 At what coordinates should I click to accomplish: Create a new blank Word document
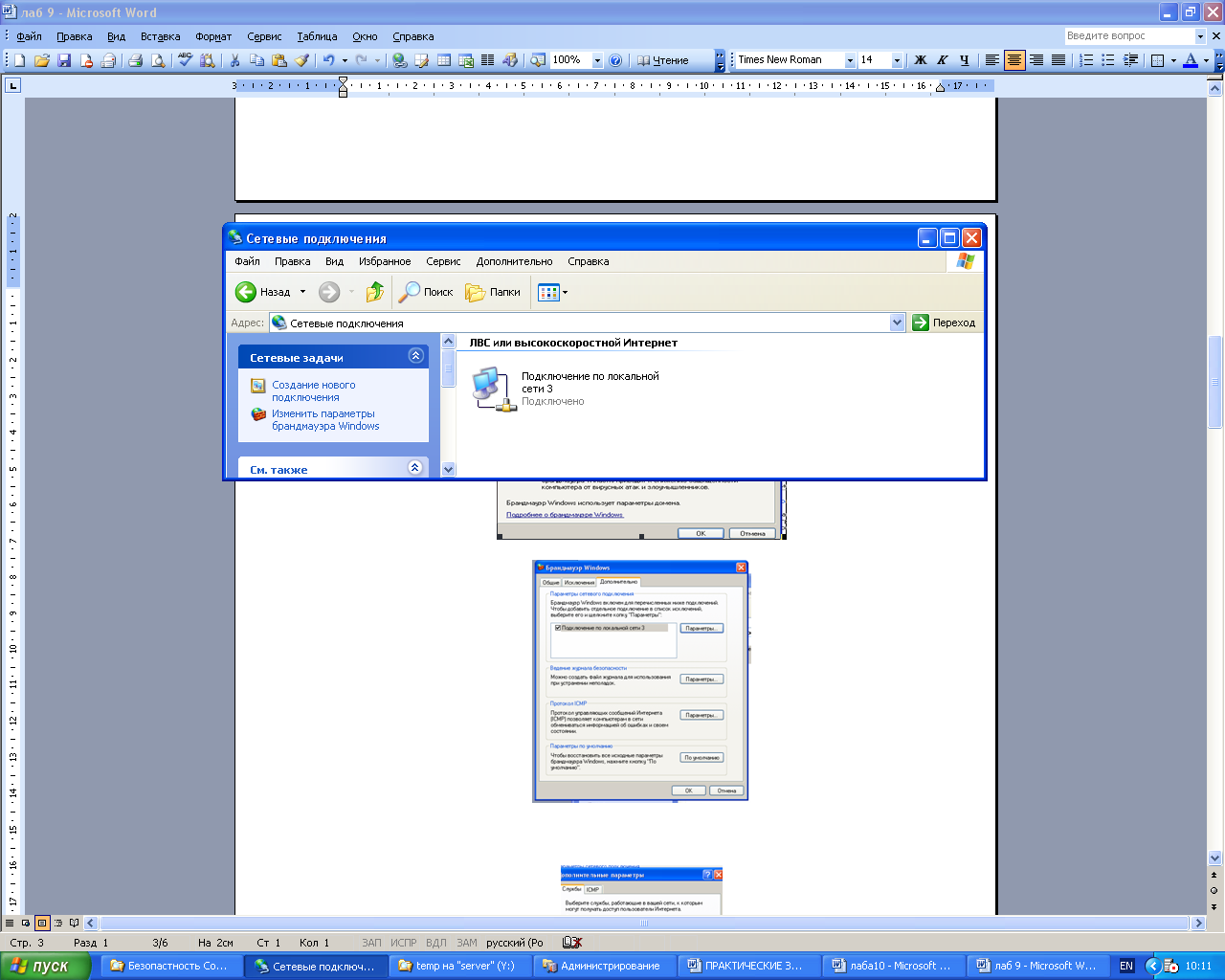pyautogui.click(x=18, y=60)
